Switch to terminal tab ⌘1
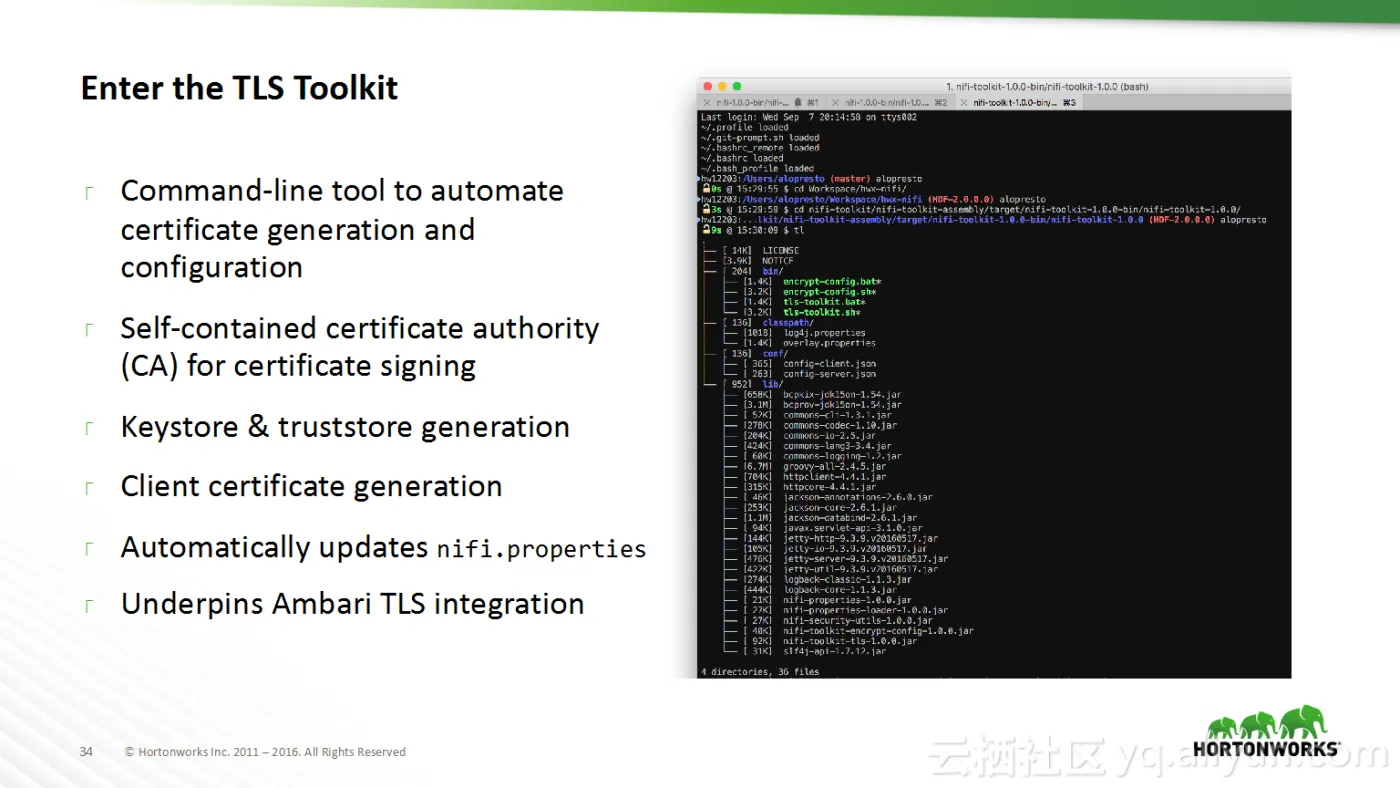The width and height of the screenshot is (1400, 788). point(761,102)
